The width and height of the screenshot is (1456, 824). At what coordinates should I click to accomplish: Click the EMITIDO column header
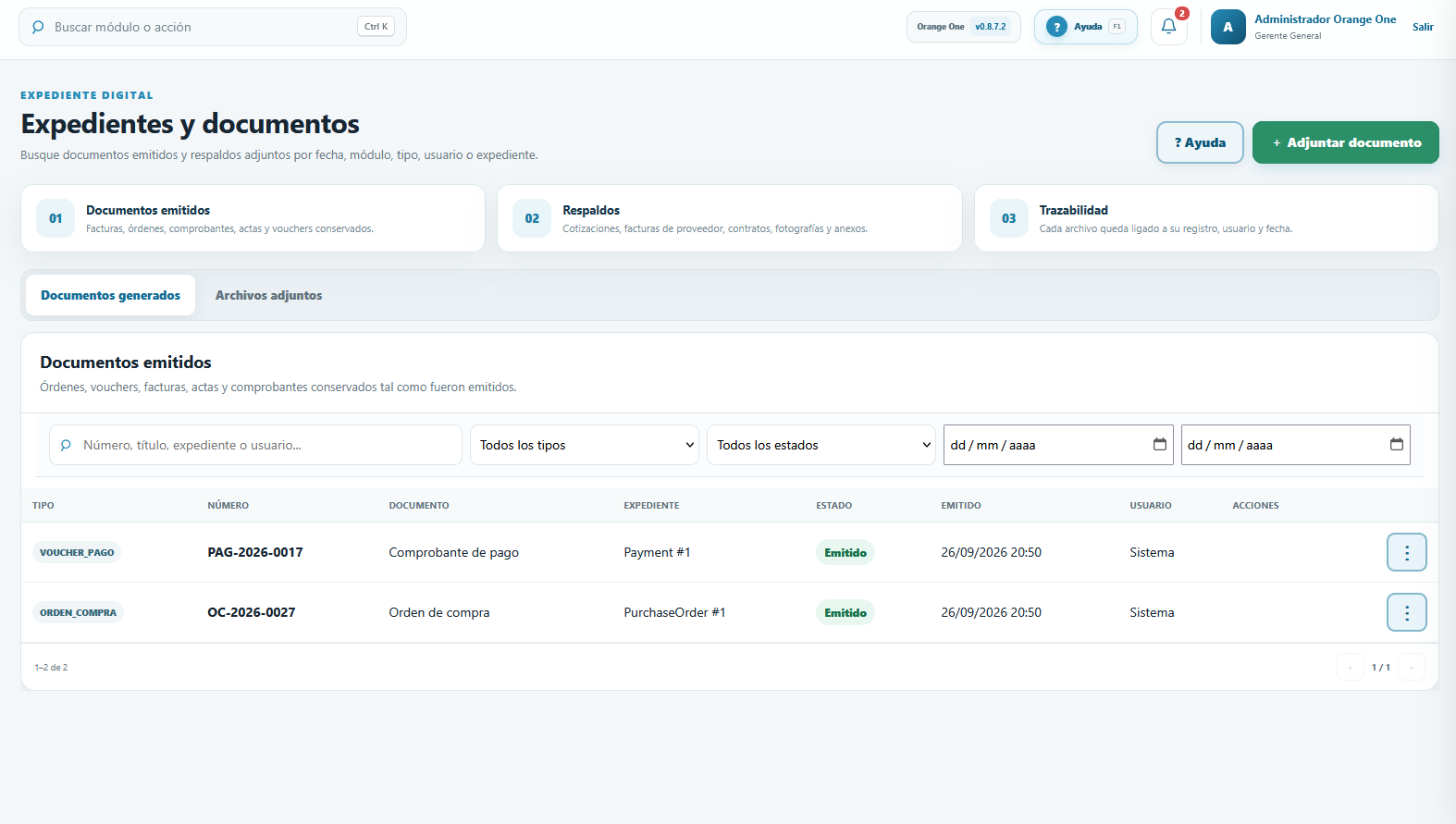pos(961,505)
